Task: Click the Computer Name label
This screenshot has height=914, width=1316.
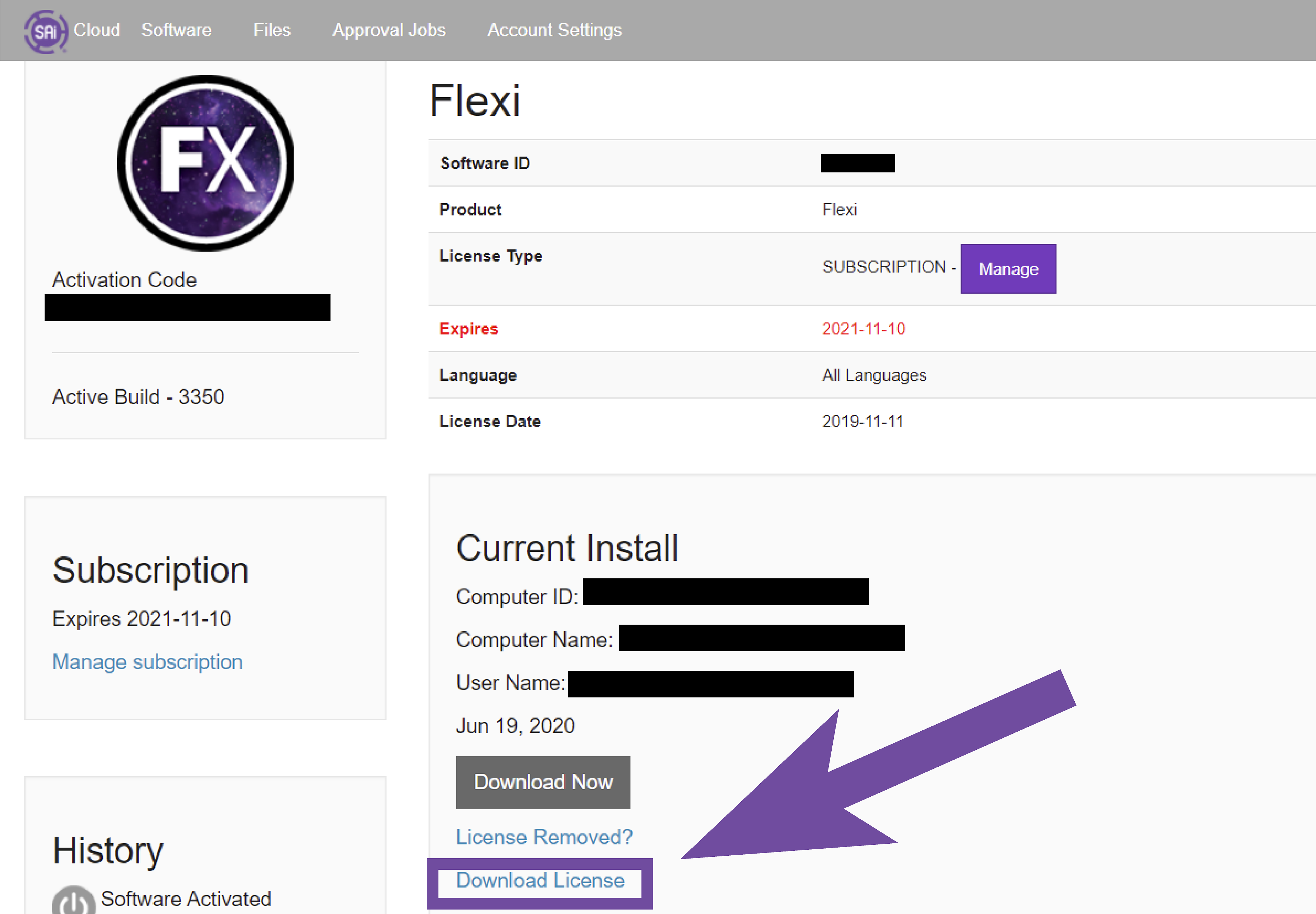Action: point(534,640)
